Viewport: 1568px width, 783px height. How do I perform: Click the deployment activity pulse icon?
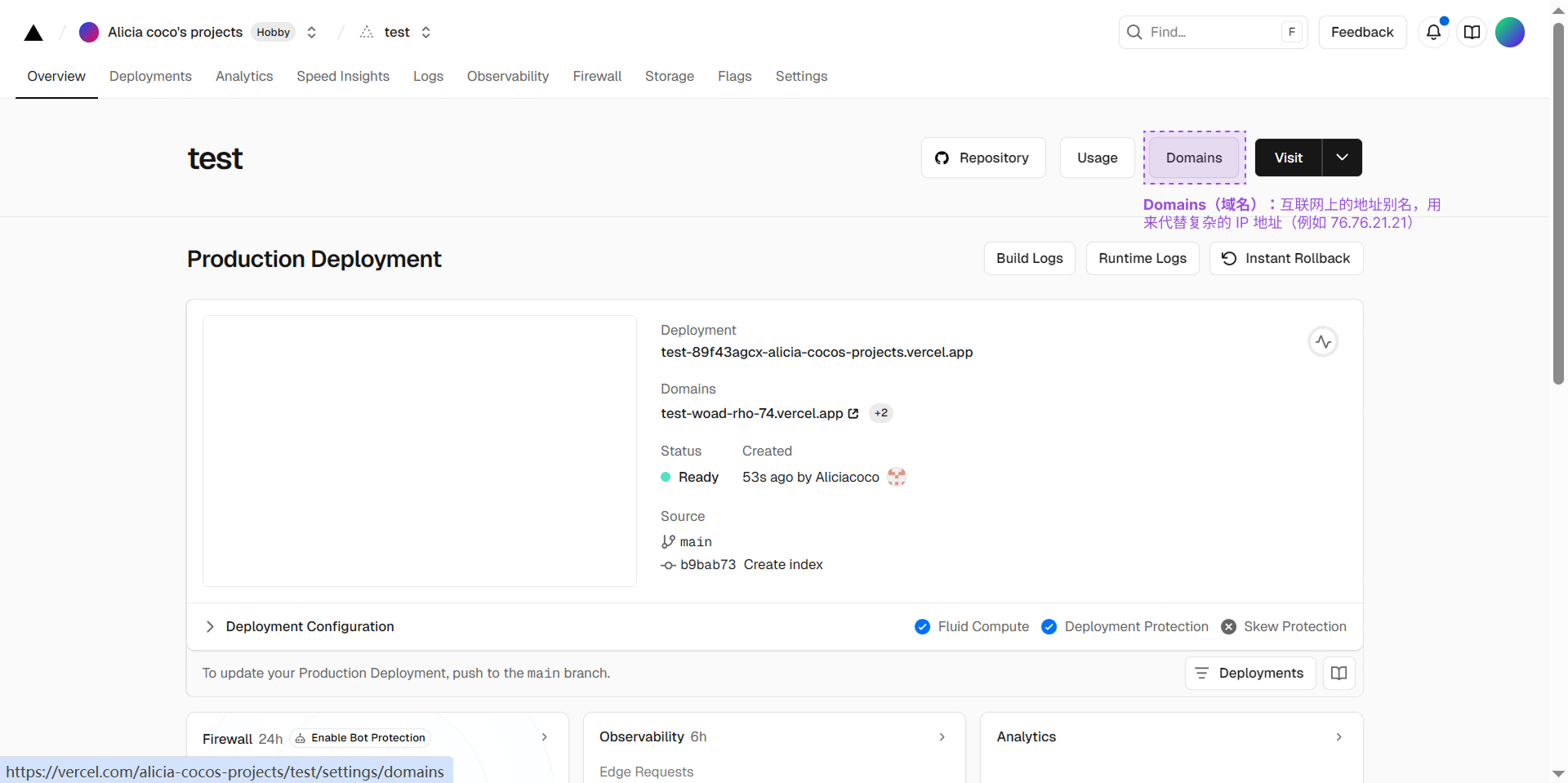click(x=1323, y=341)
